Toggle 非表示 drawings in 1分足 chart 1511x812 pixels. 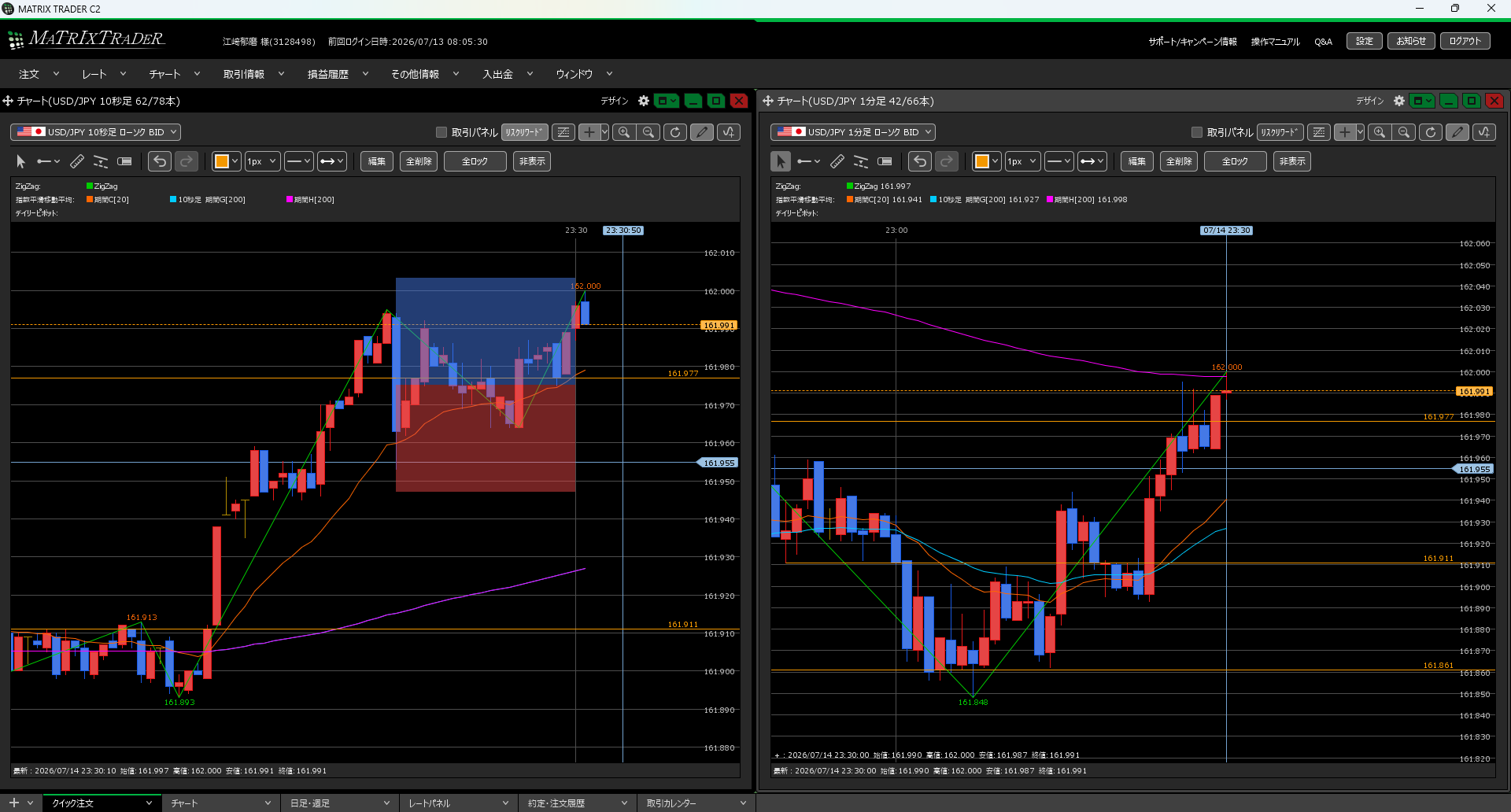(1292, 161)
